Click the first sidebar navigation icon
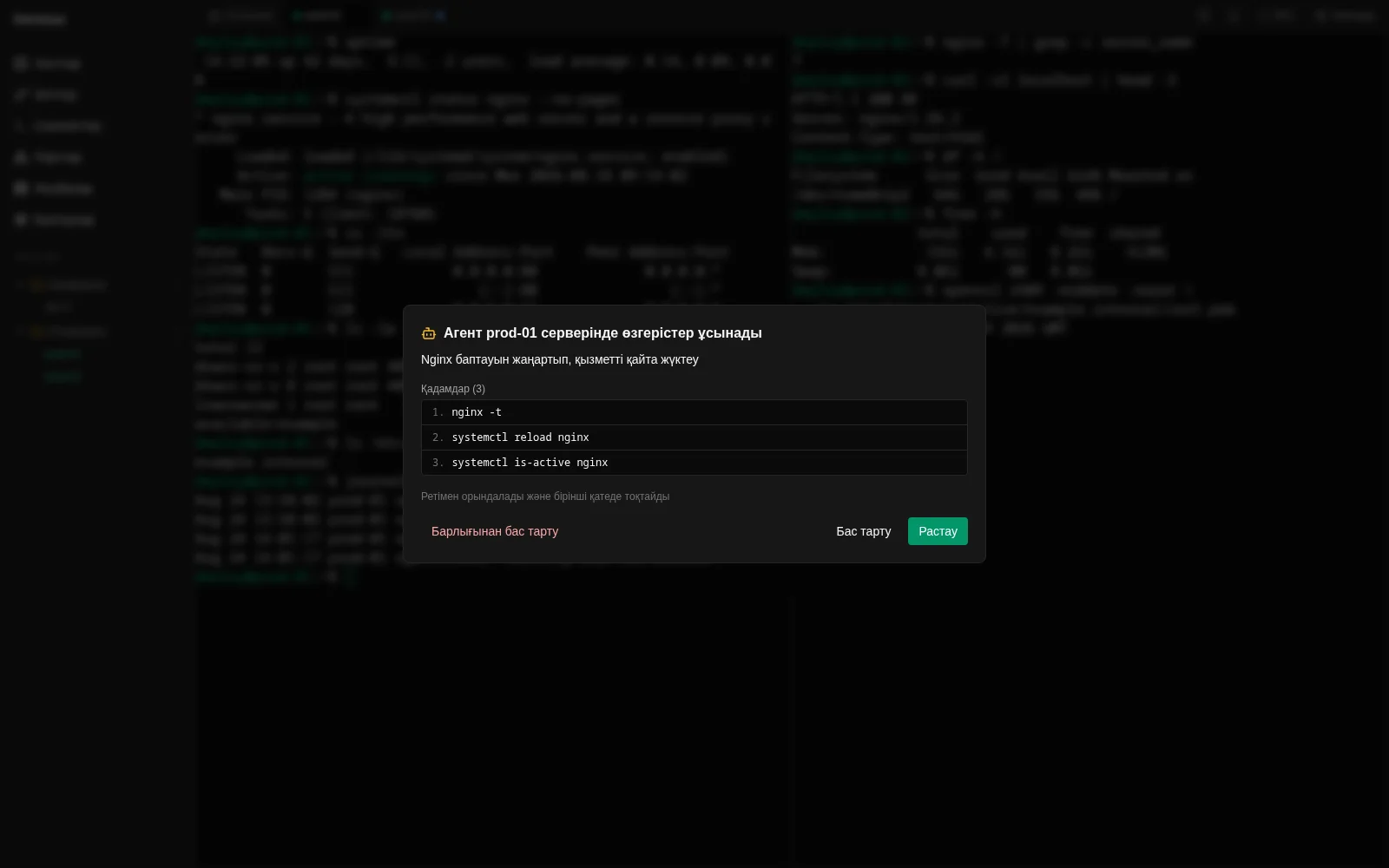The height and width of the screenshot is (868, 1389). (21, 63)
